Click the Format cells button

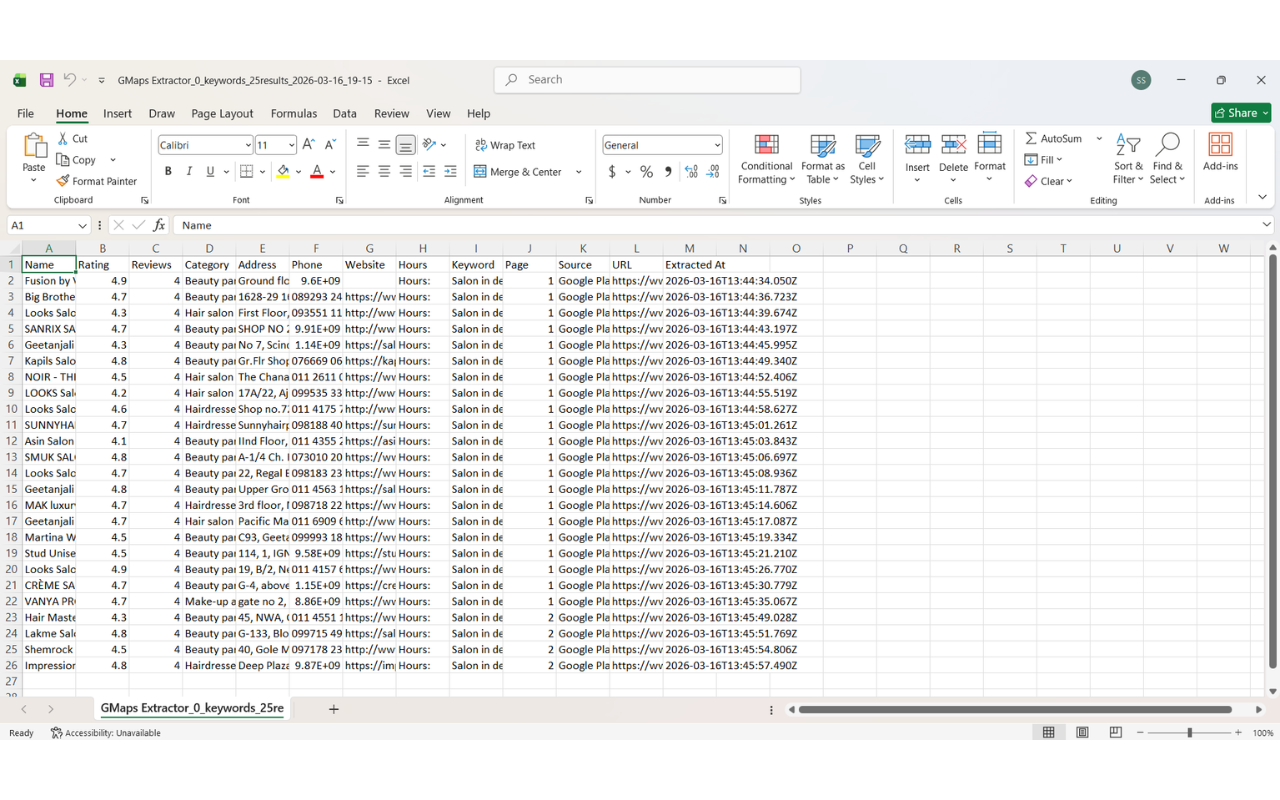[990, 159]
